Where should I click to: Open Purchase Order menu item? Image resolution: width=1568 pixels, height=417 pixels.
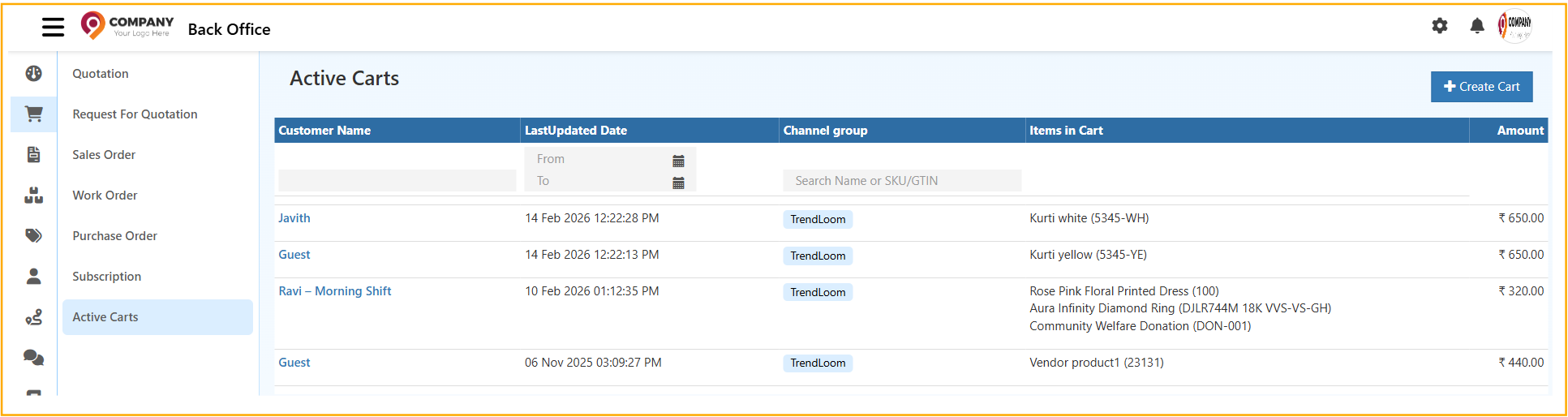pyautogui.click(x=114, y=236)
